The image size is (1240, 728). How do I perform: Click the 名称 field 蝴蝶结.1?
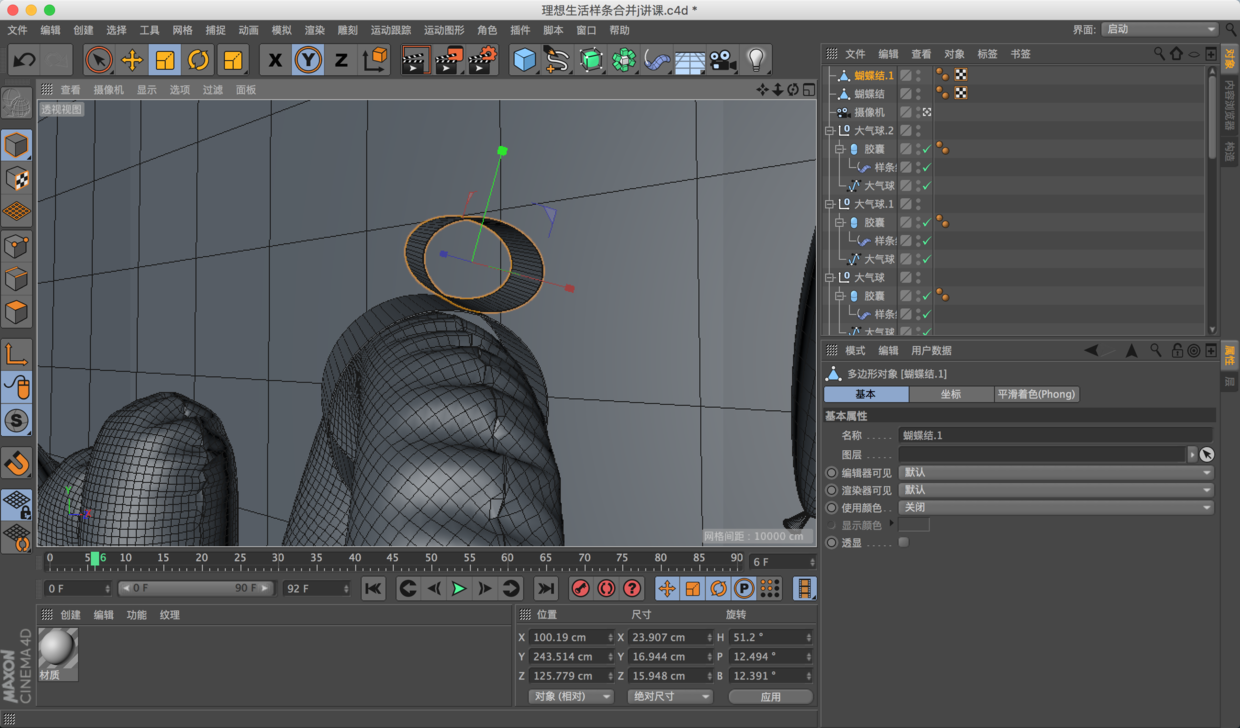pyautogui.click(x=1056, y=435)
